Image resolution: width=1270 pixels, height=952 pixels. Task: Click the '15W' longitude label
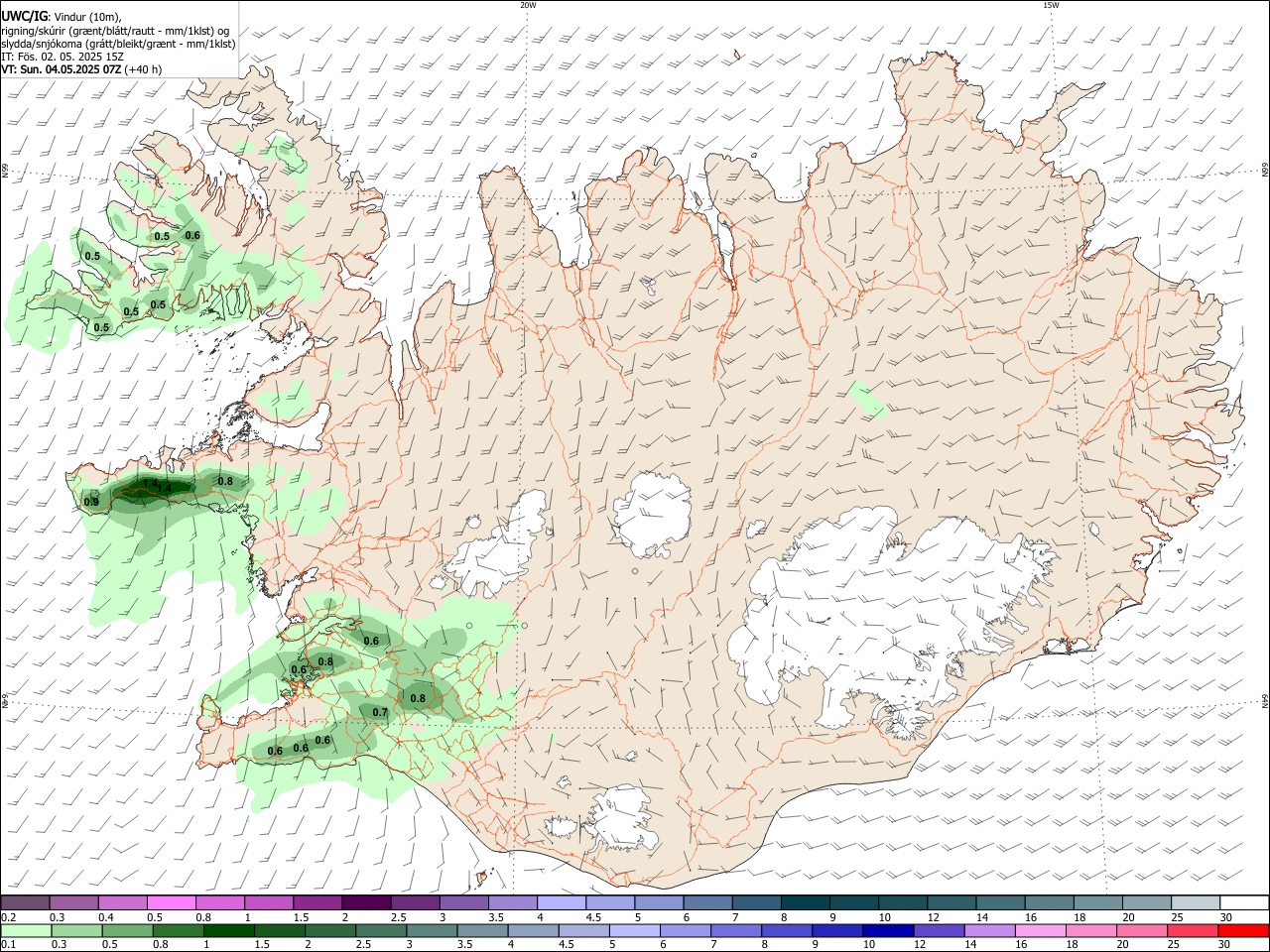click(1051, 5)
